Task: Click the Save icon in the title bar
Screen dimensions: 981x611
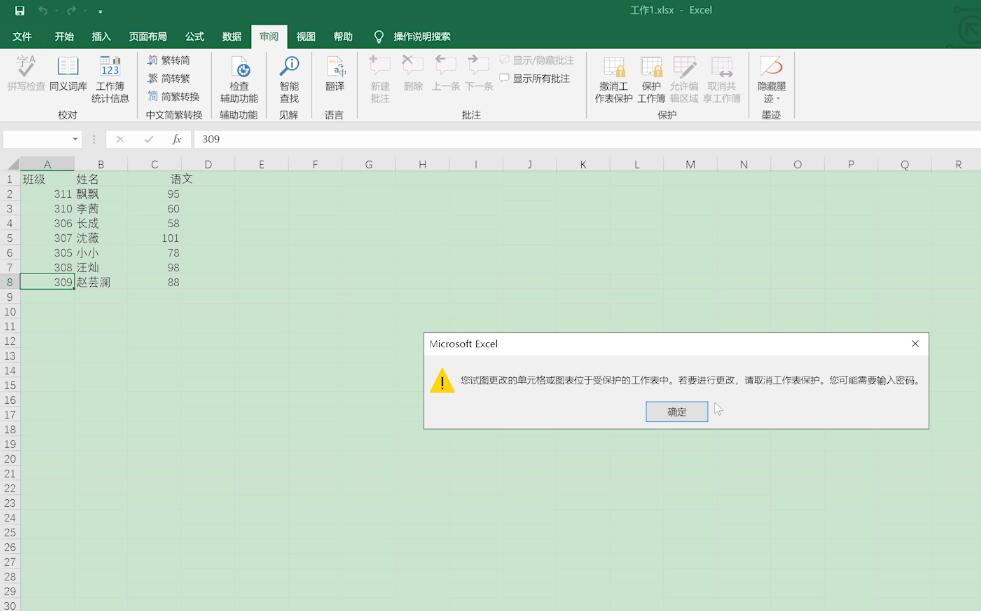Action: point(19,11)
